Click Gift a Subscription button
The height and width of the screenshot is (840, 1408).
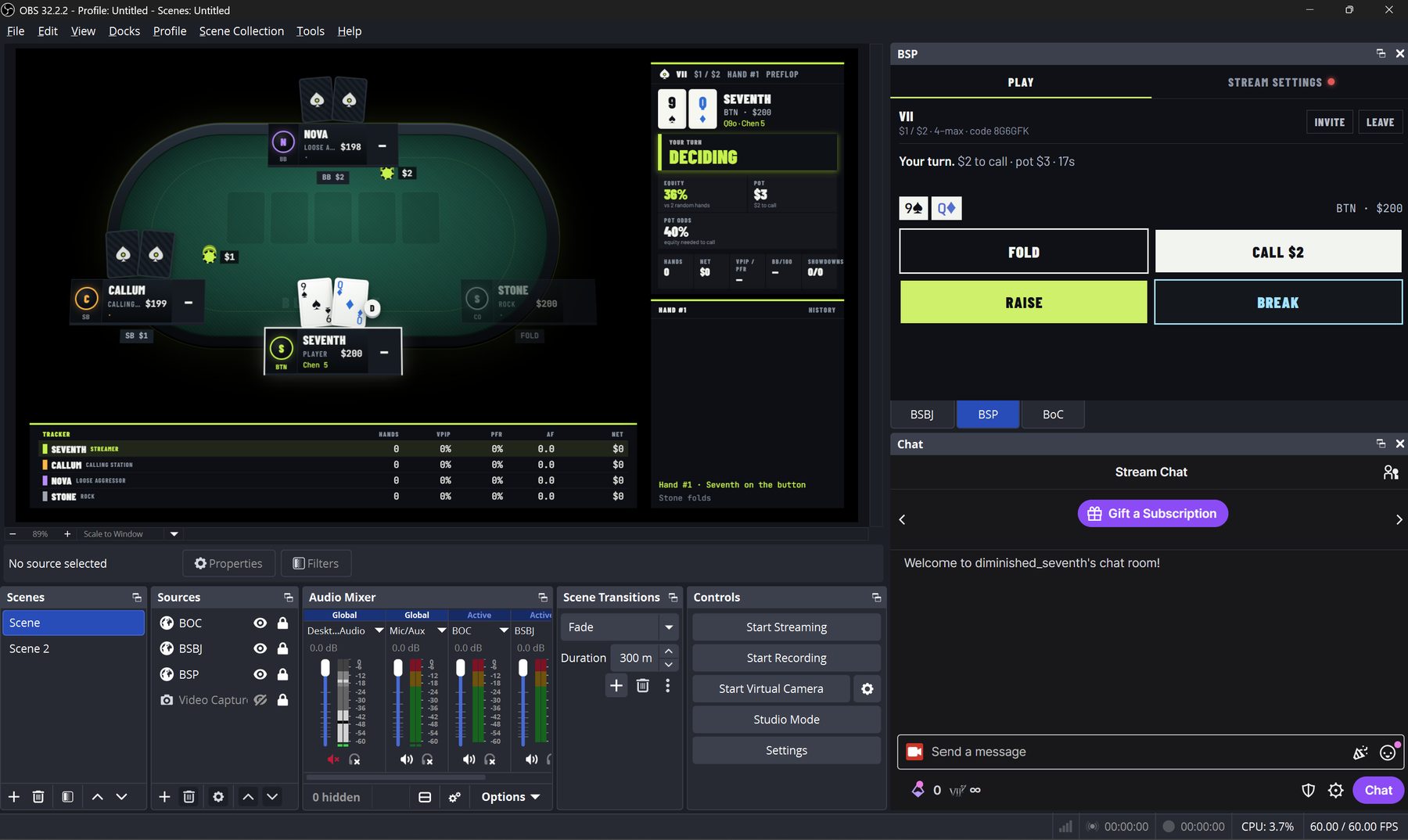[1153, 514]
